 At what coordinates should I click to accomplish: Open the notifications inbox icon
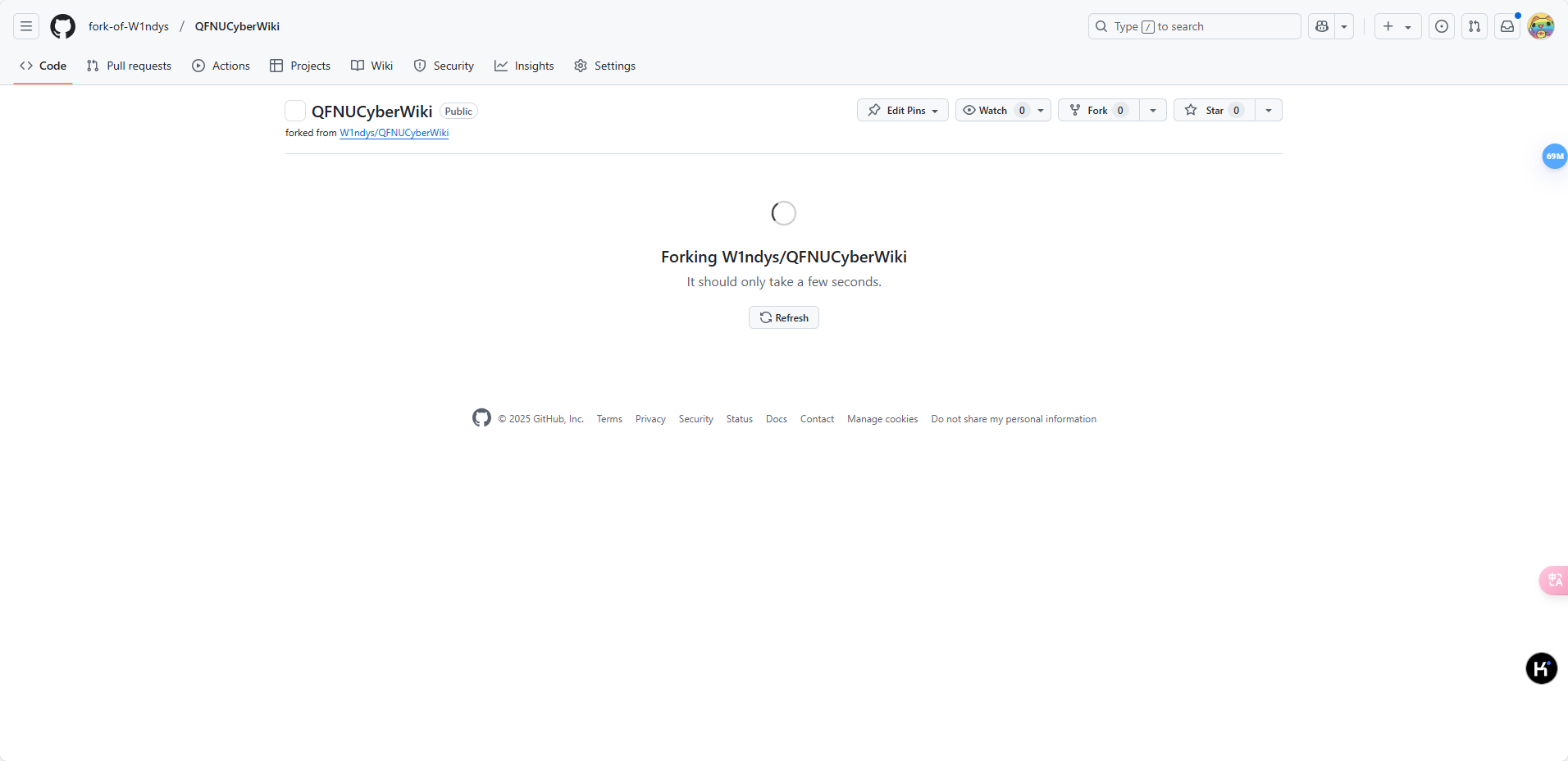[1506, 26]
